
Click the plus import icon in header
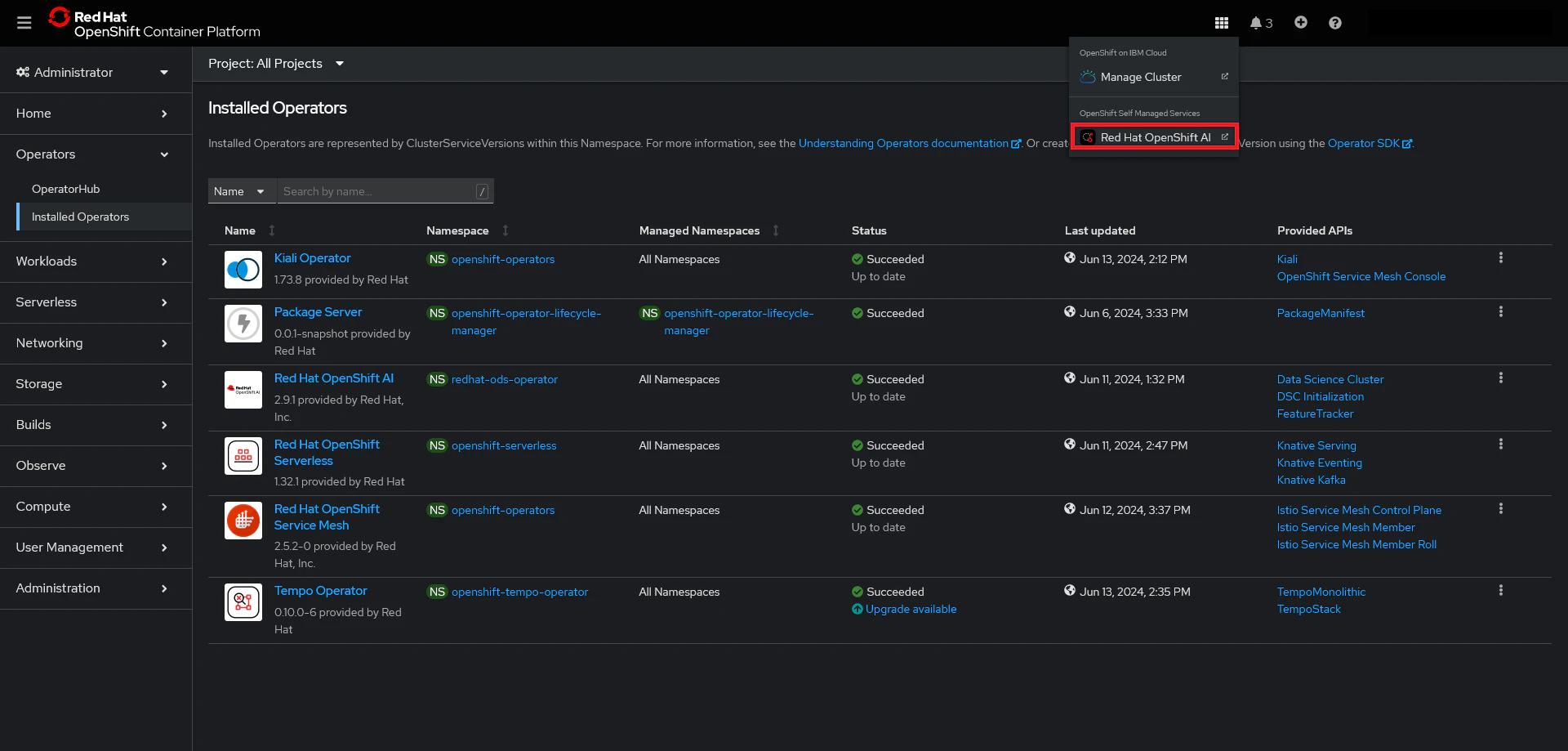(x=1301, y=23)
